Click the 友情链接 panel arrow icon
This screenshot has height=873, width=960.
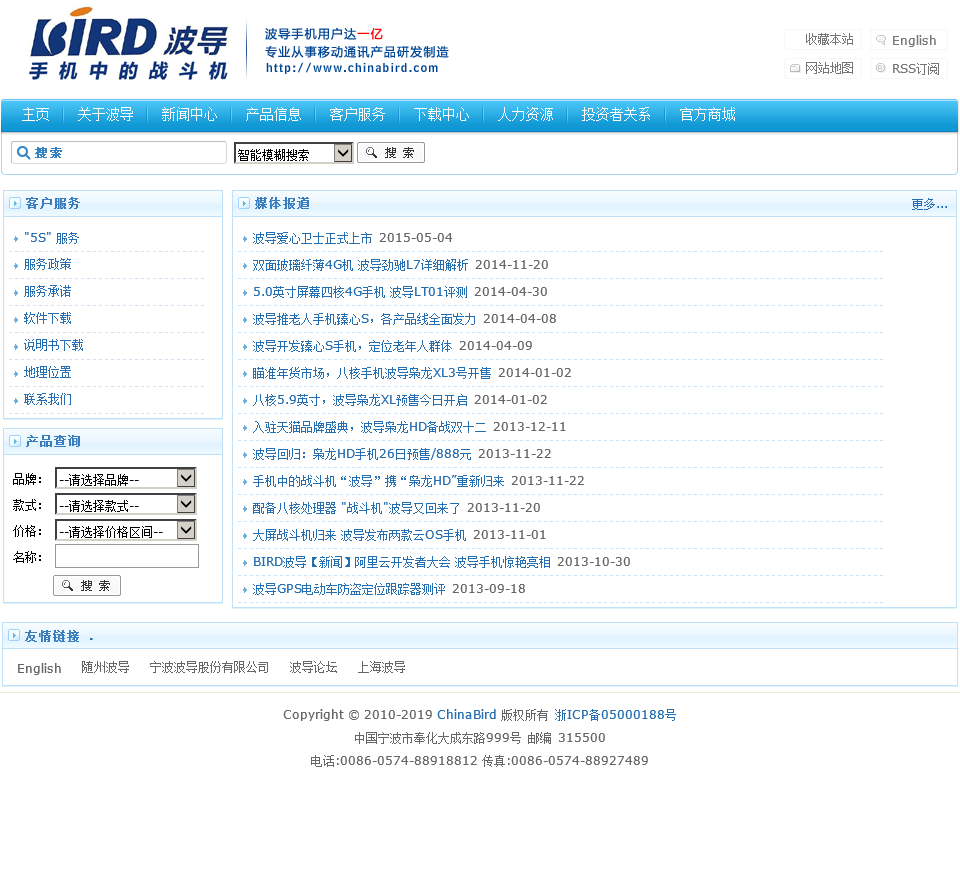tap(14, 635)
